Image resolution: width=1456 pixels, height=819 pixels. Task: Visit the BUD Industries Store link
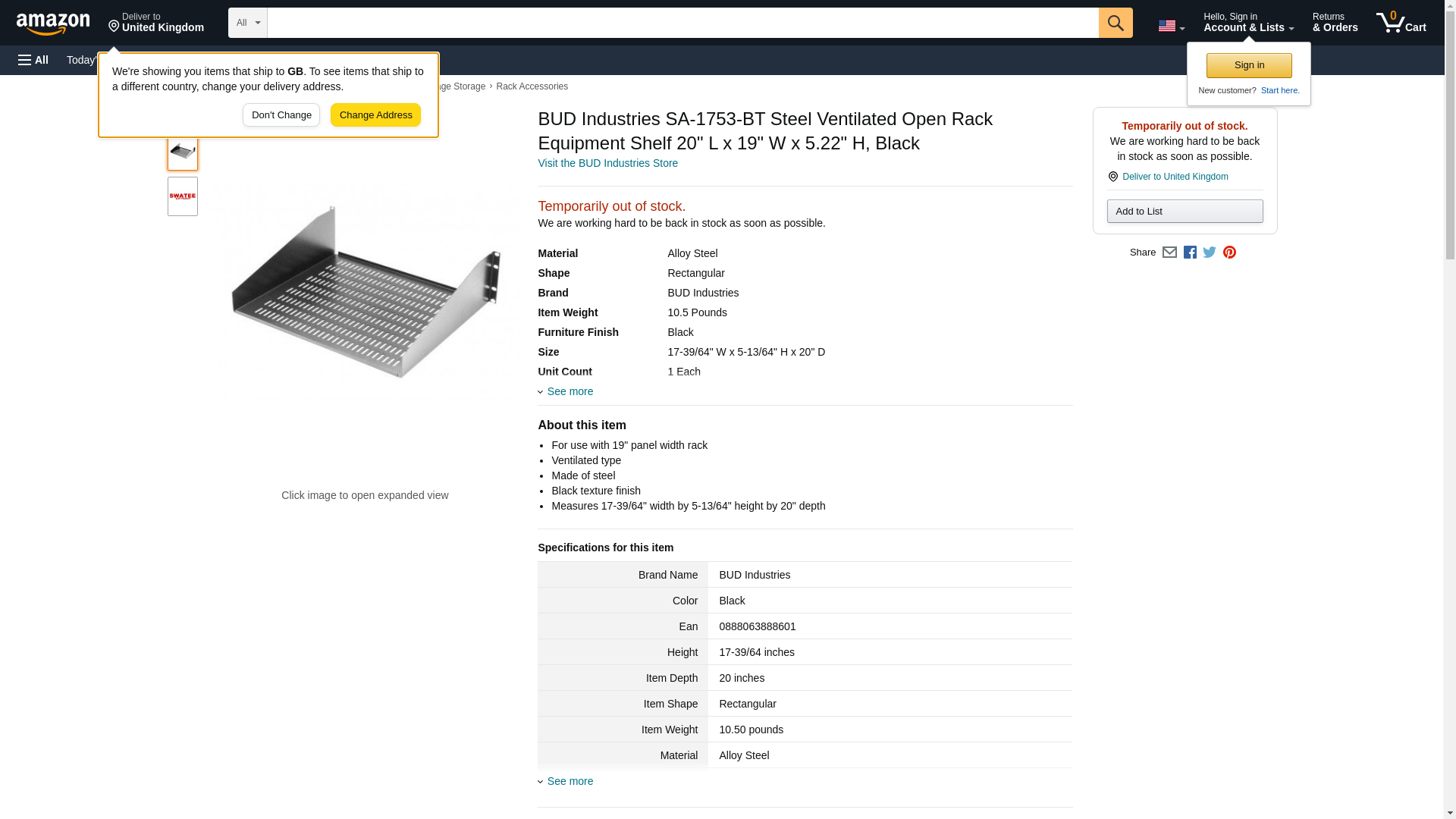(607, 163)
